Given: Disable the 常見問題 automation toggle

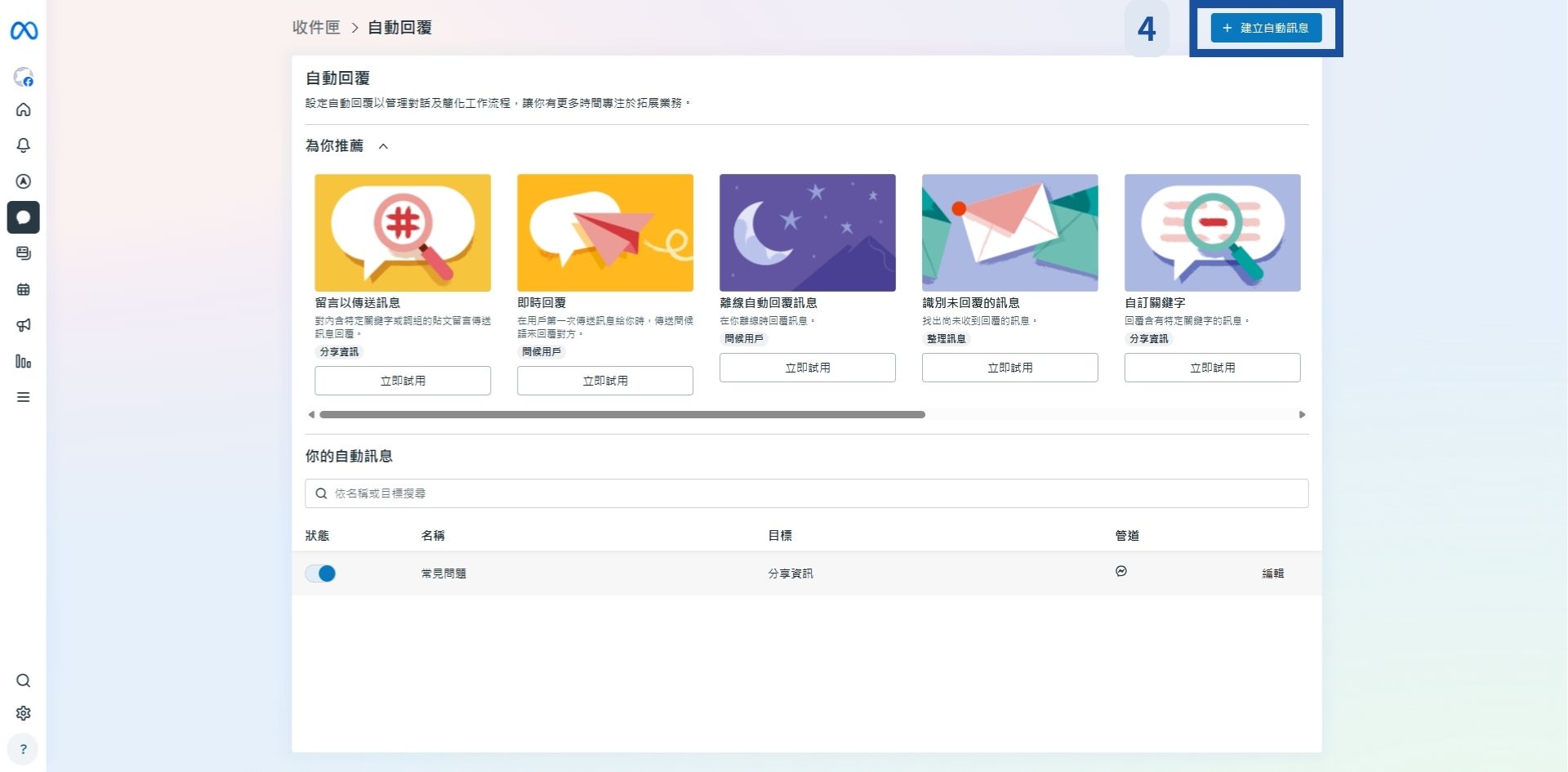Looking at the screenshot, I should click(320, 573).
